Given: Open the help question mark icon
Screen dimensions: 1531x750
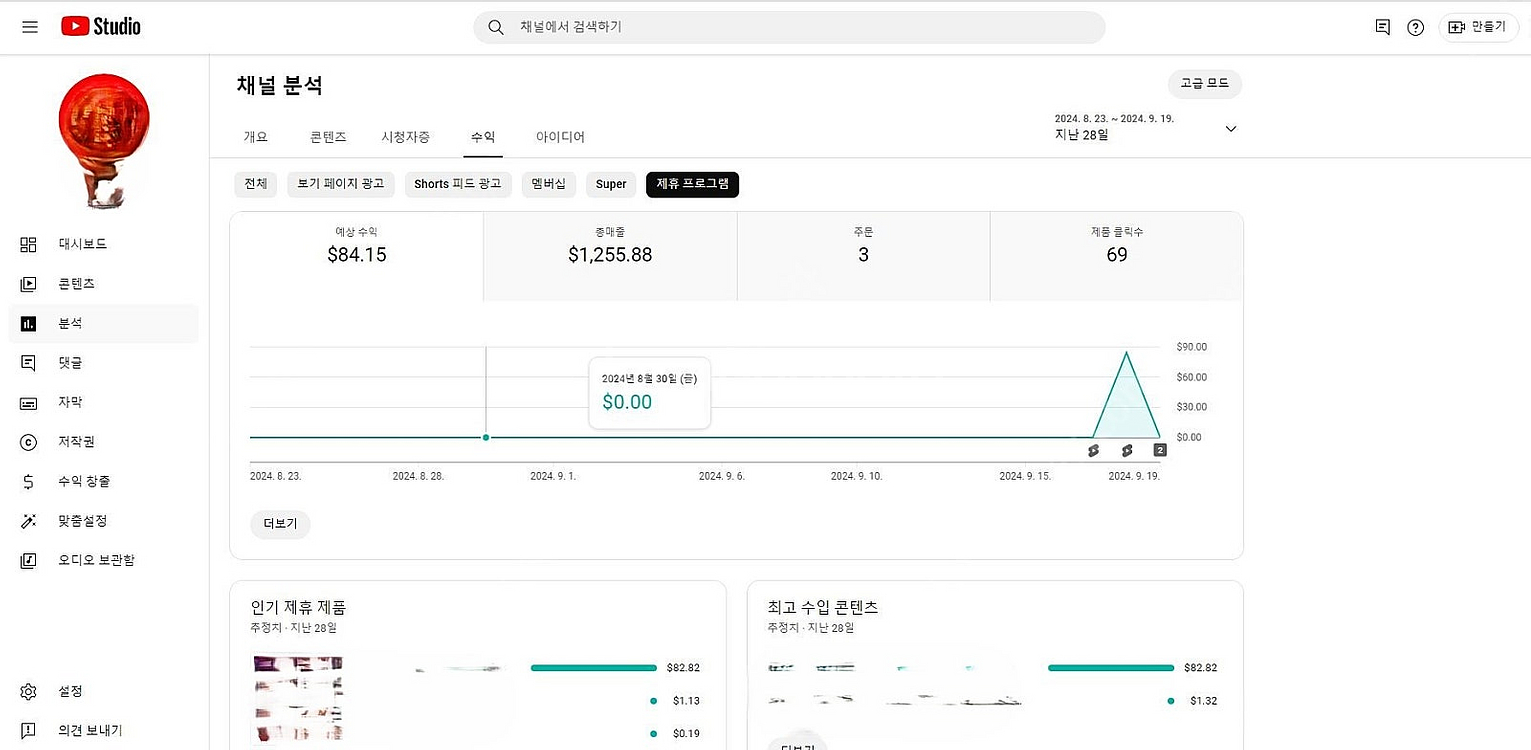Looking at the screenshot, I should tap(1415, 27).
